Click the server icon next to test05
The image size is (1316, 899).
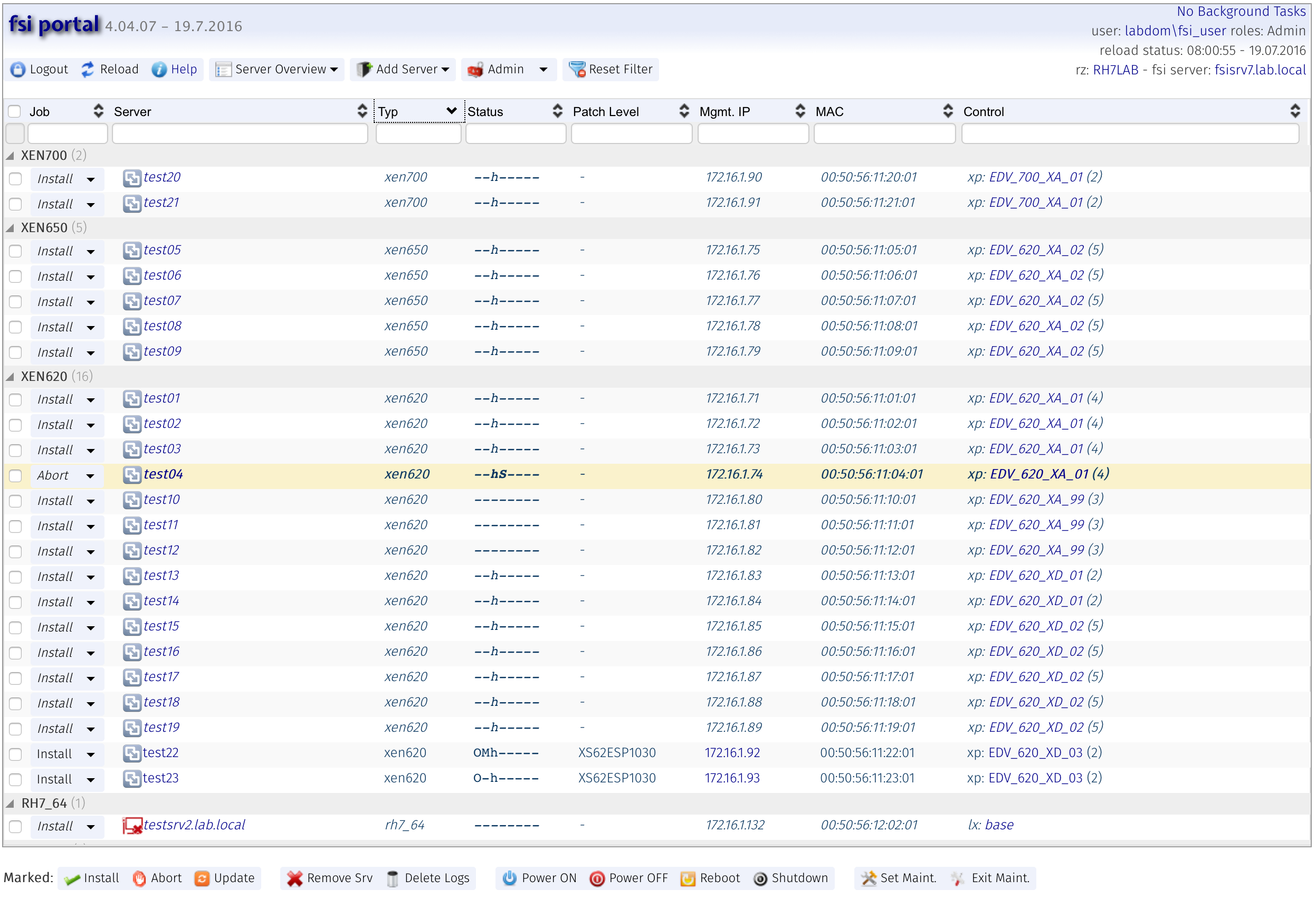coord(132,251)
